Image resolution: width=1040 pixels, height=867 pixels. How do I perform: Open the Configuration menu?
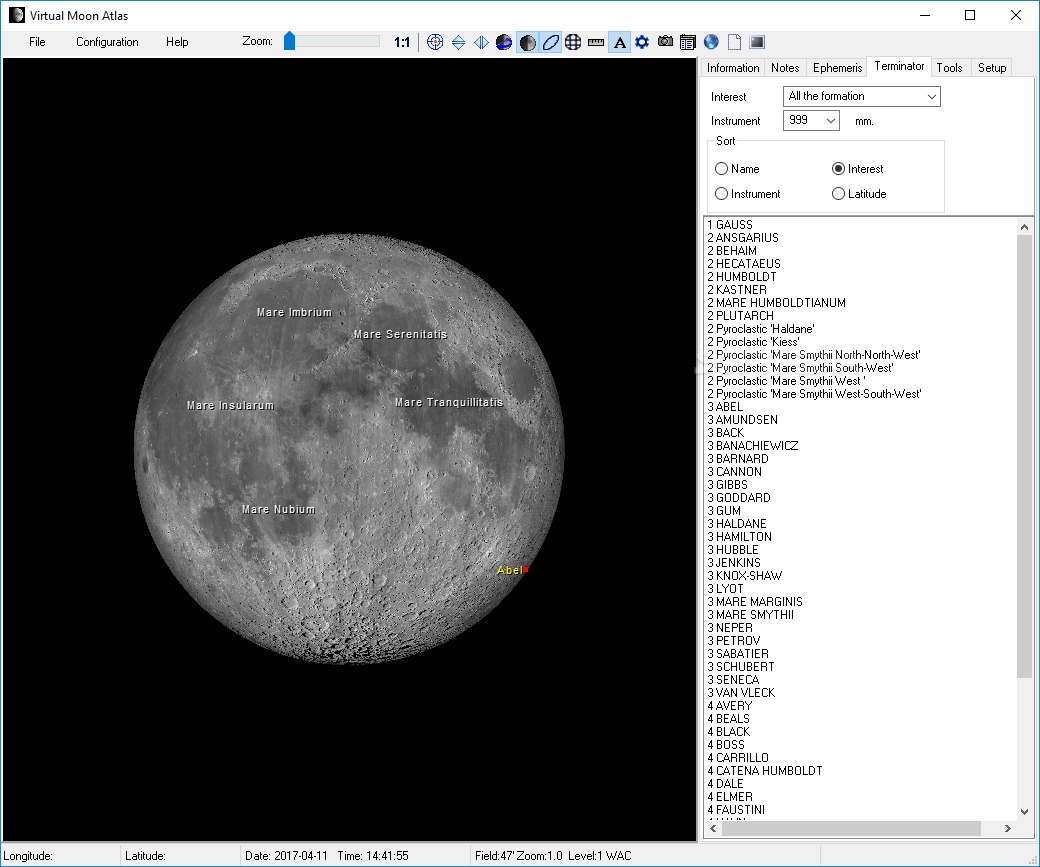tap(107, 42)
